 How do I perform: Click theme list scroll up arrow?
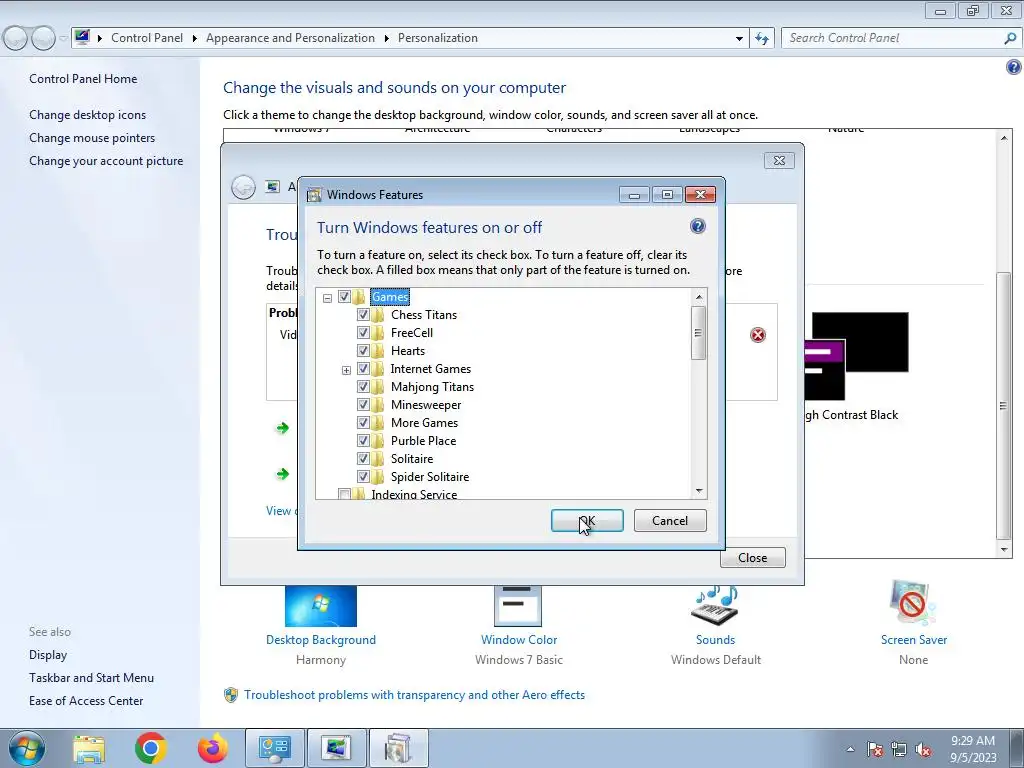point(1004,138)
